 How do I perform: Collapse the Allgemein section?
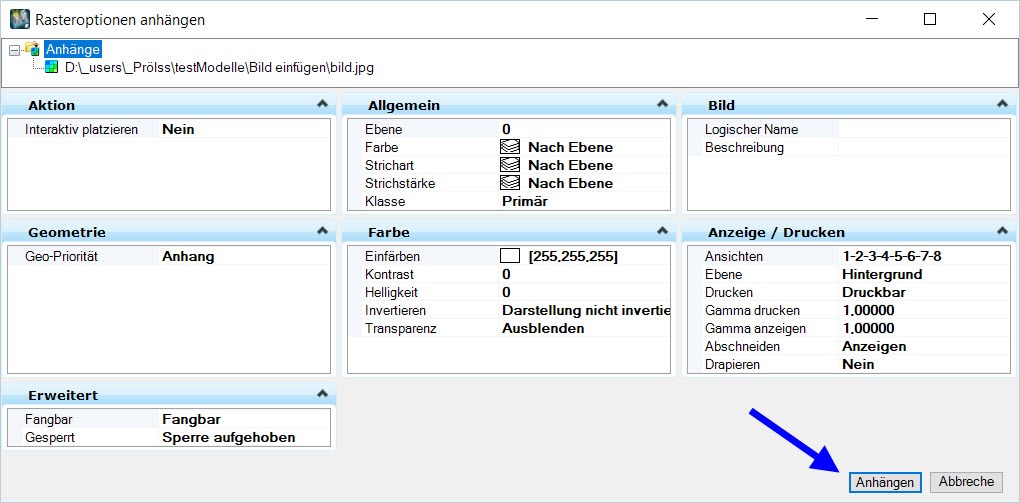(x=662, y=103)
